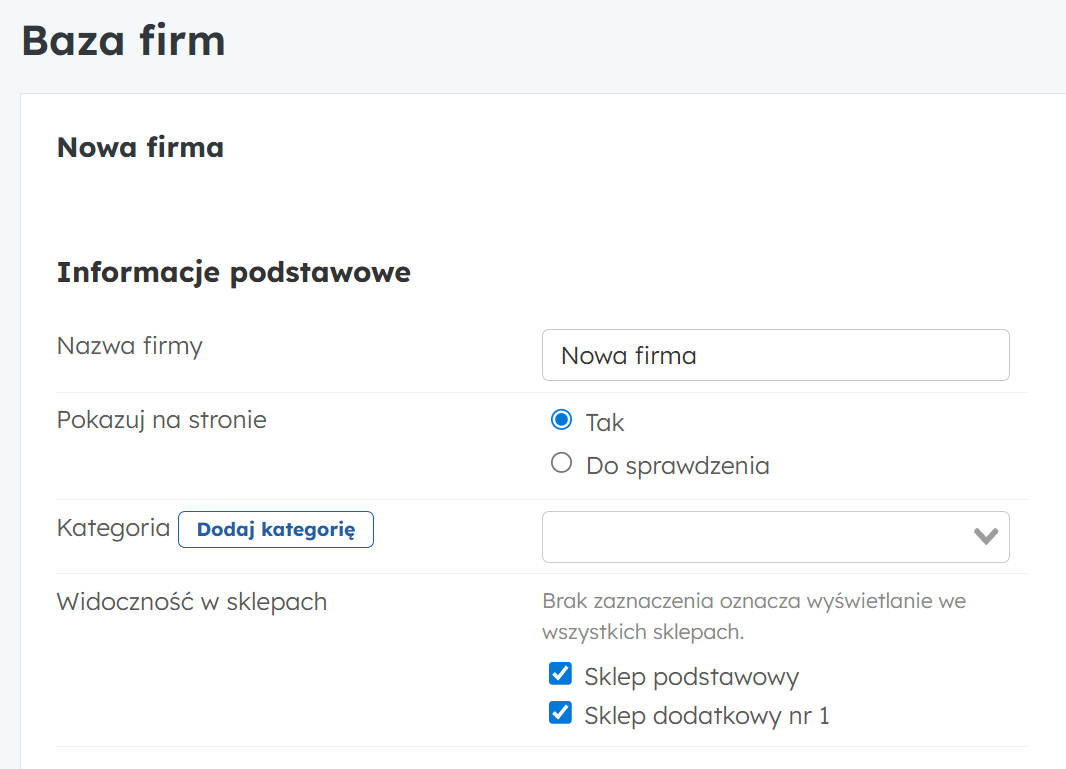1066x769 pixels.
Task: Choose the "Do sprawdzenia" radio button circle
Action: 561,463
